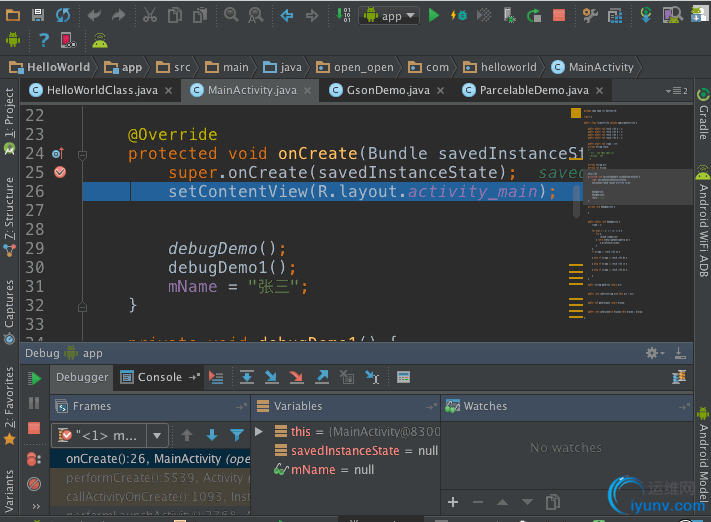Click the Show Execution Point icon

click(216, 377)
